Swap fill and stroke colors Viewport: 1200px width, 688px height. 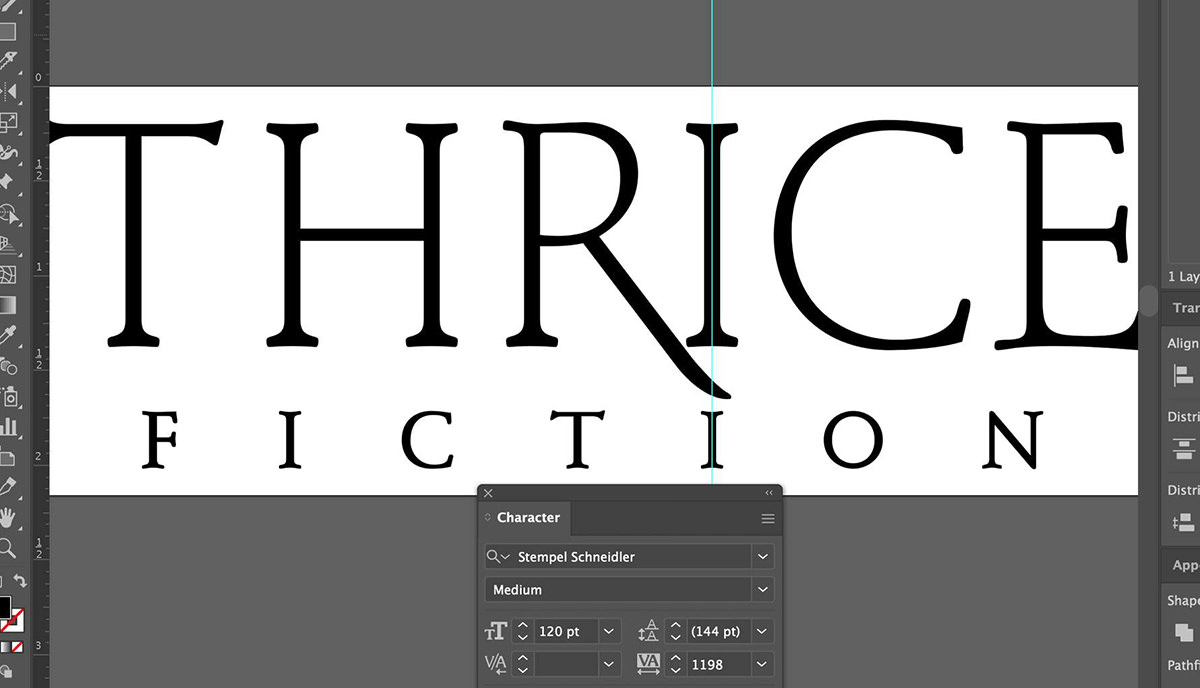(19, 581)
